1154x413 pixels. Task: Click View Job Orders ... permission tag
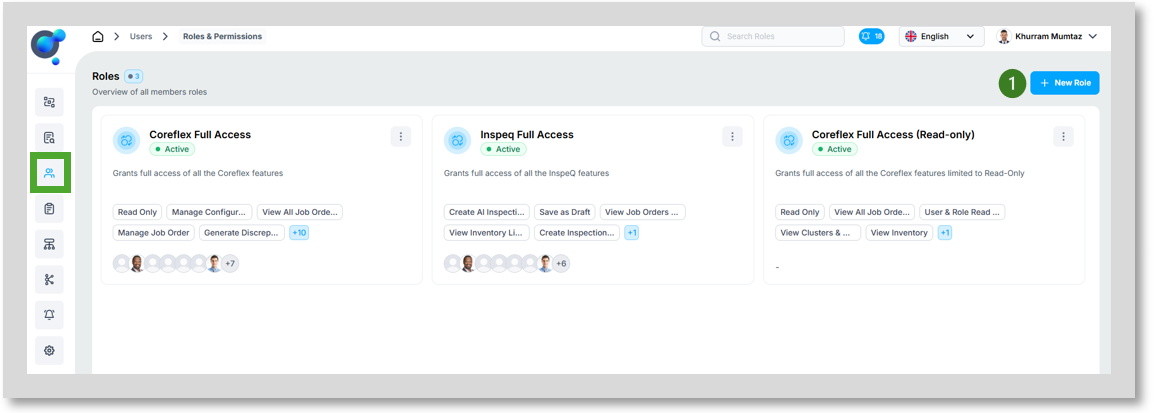point(643,212)
